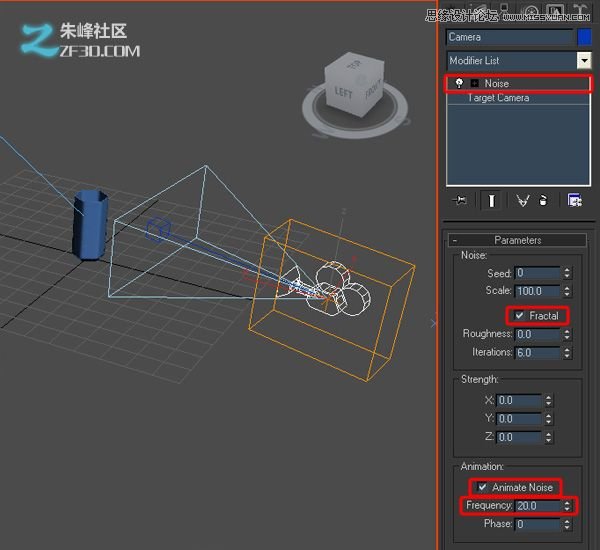Click the Strength X spinner arrows
Viewport: 600px width, 550px height.
[549, 400]
